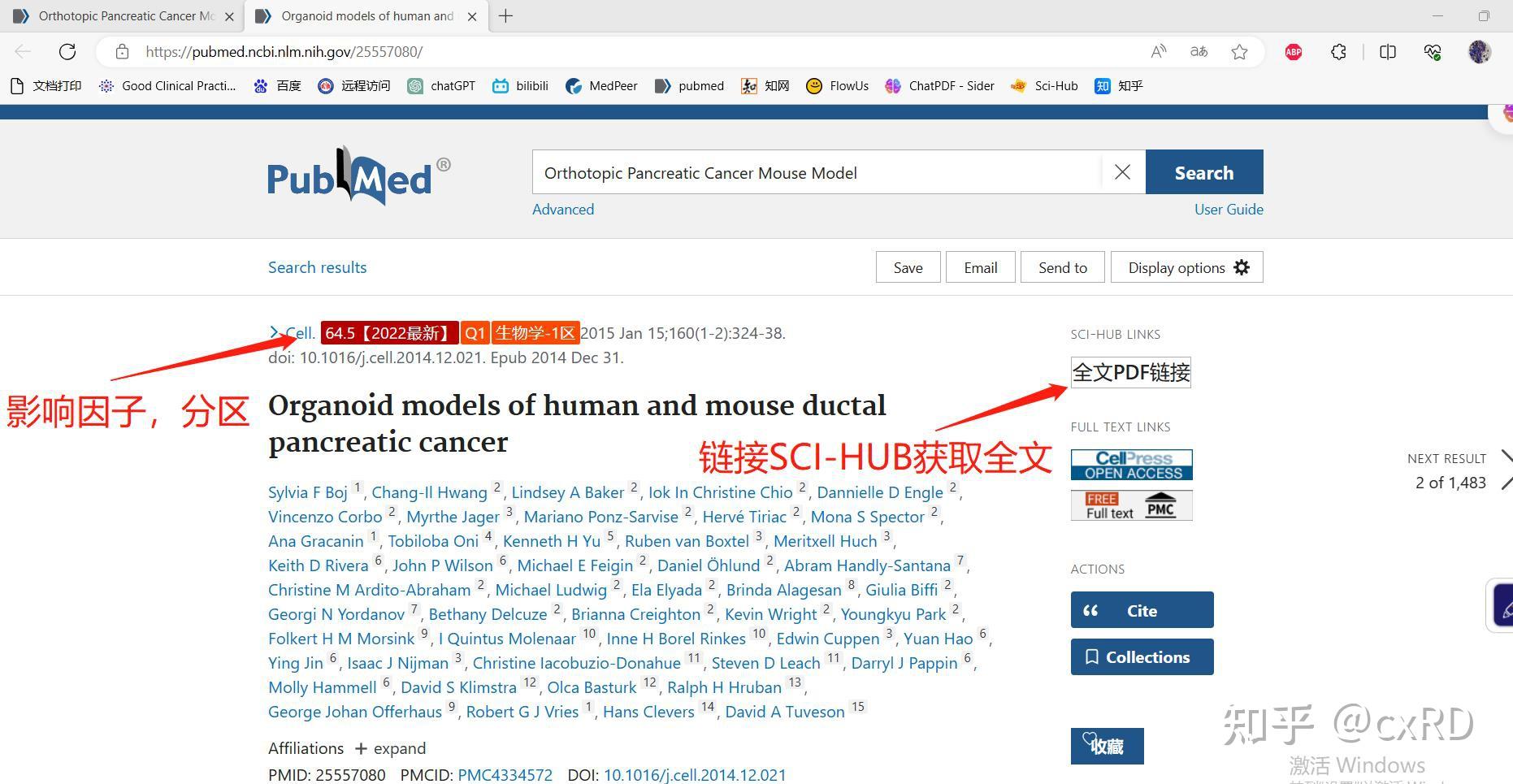Open a new browser tab
Screen dimensions: 1513x784
click(x=505, y=15)
